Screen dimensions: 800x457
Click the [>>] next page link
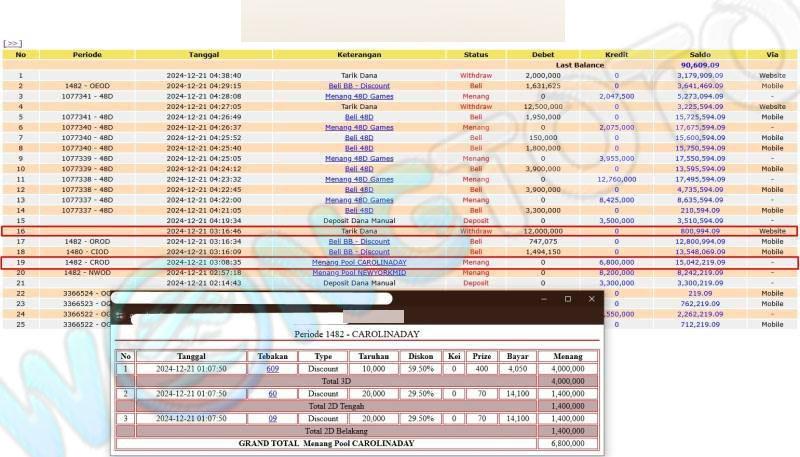tap(12, 44)
